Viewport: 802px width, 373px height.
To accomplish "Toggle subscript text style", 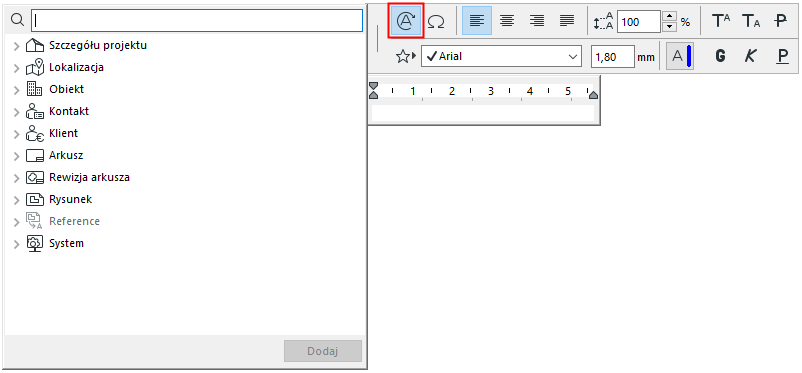I will coord(750,21).
